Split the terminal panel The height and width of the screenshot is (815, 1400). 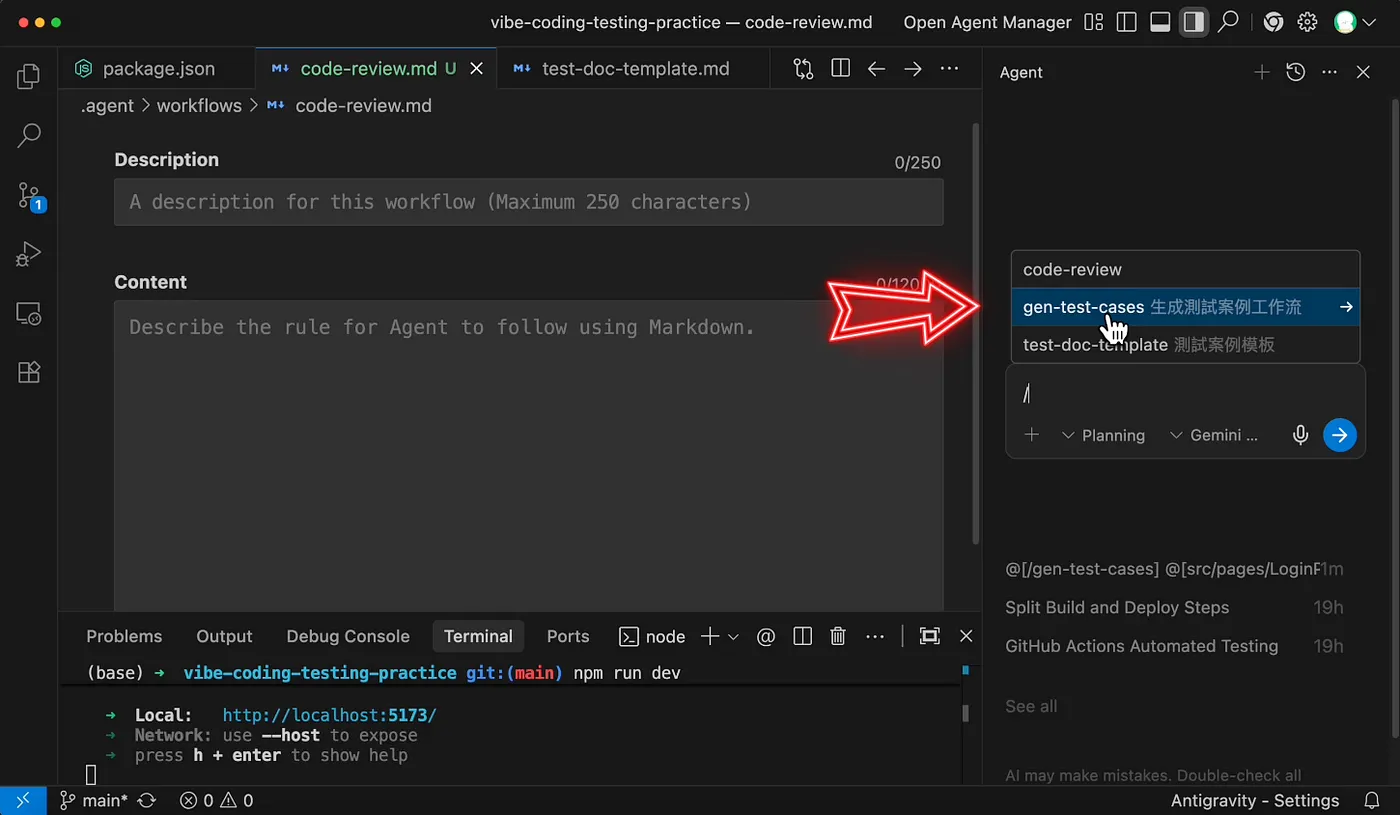802,636
